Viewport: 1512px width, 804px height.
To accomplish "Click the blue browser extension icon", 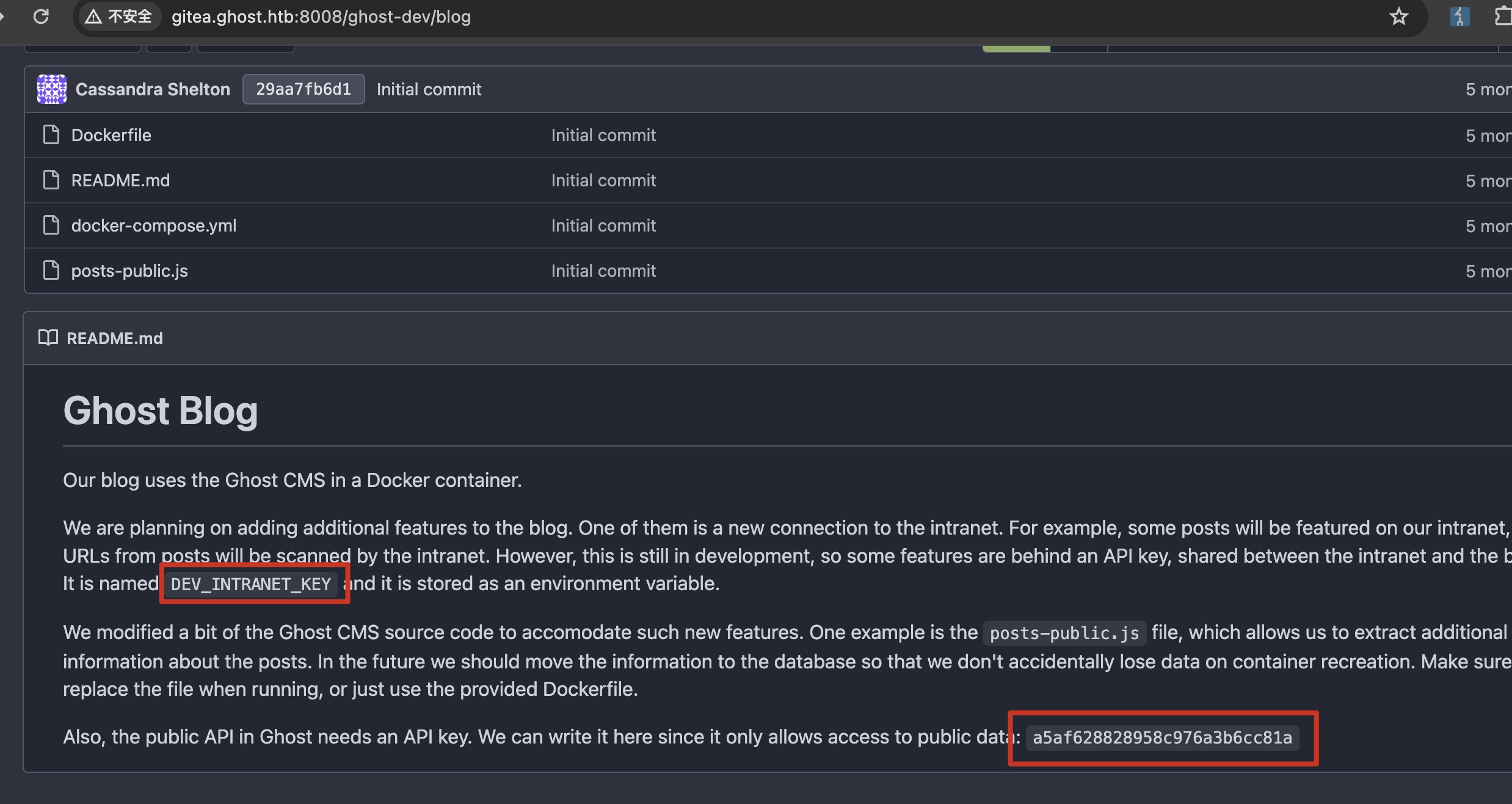I will 1459,16.
